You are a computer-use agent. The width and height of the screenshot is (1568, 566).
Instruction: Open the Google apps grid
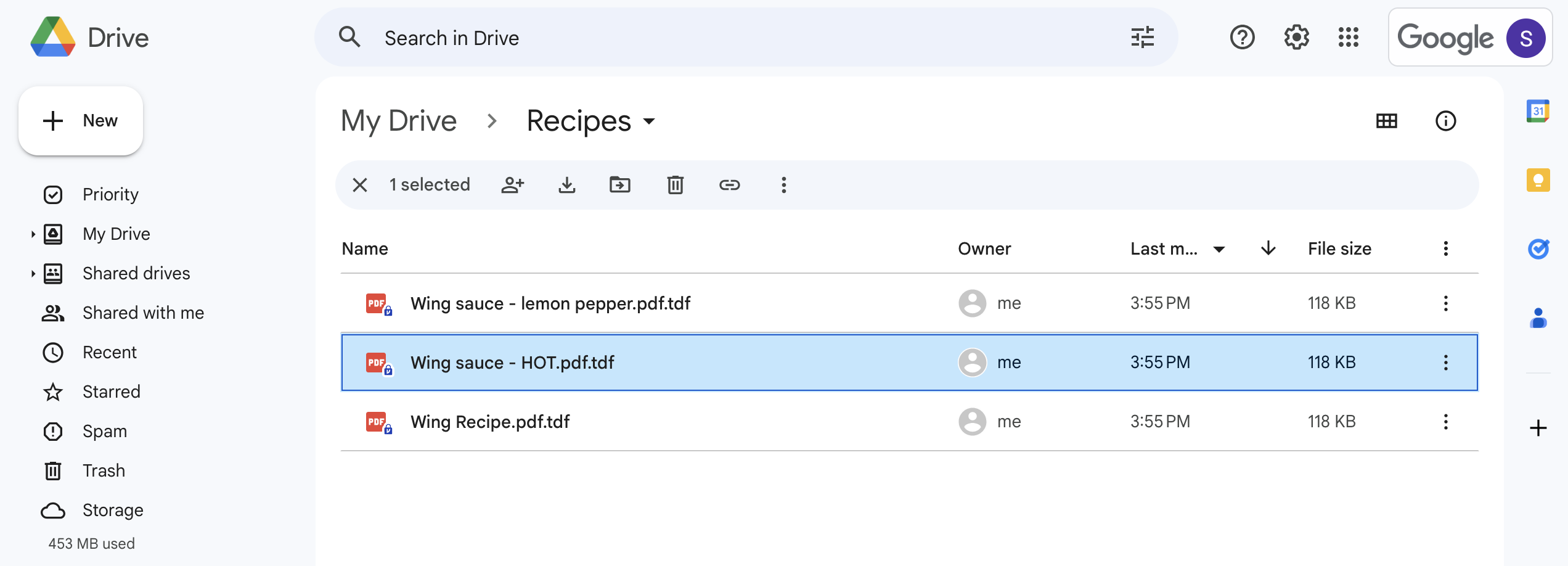1349,38
